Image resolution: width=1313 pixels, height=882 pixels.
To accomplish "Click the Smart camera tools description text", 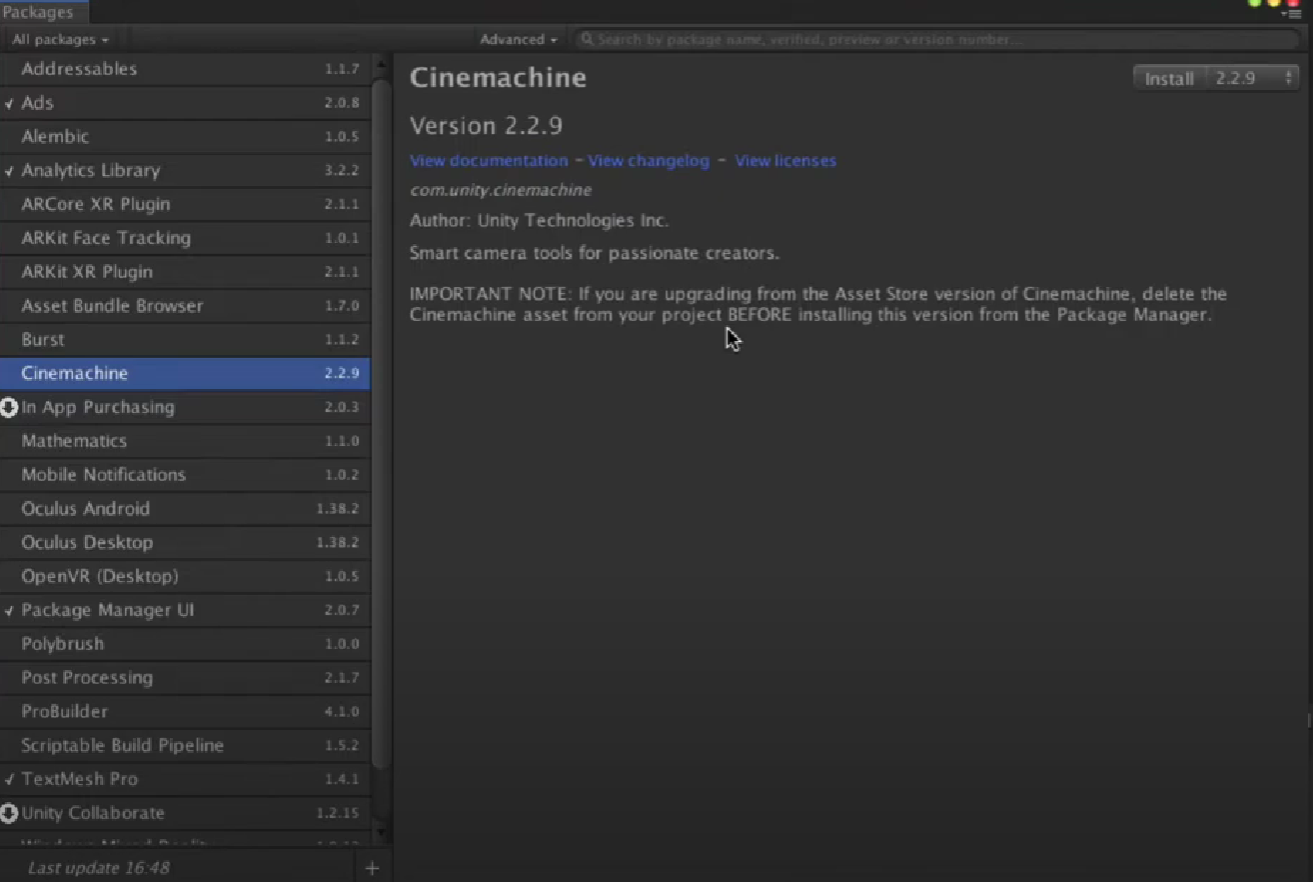I will (594, 253).
